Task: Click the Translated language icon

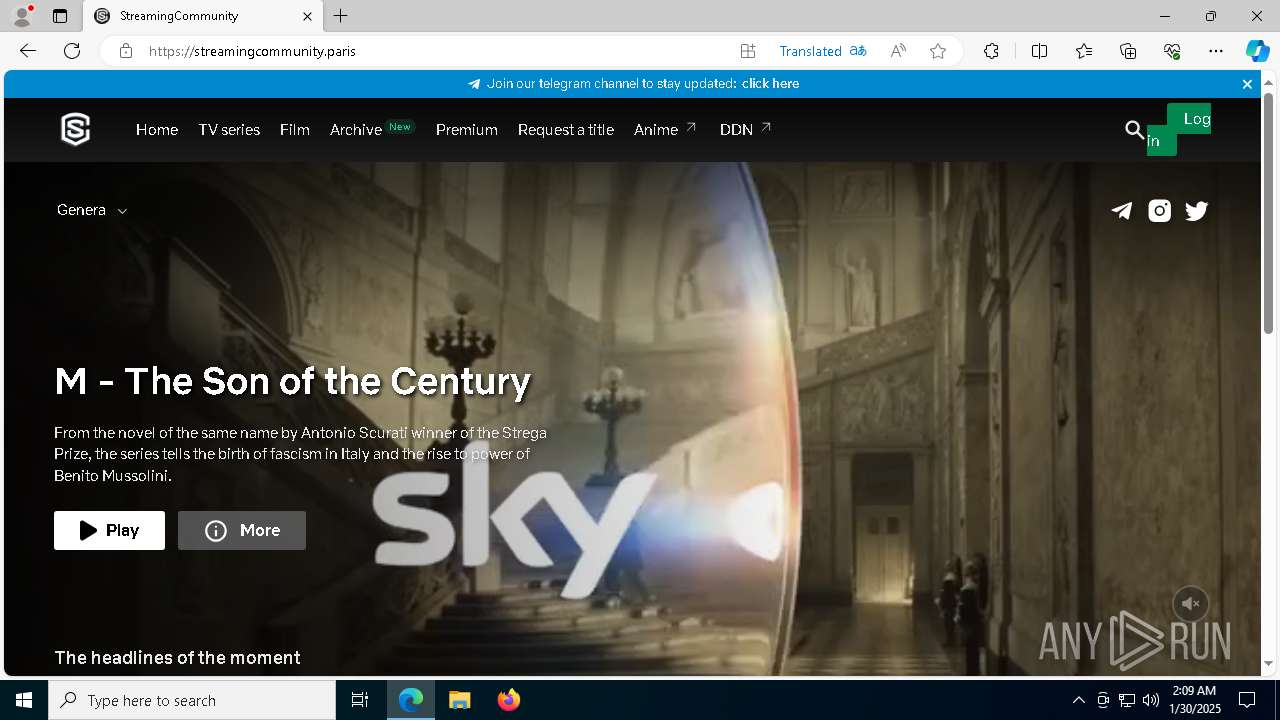Action: [x=858, y=51]
